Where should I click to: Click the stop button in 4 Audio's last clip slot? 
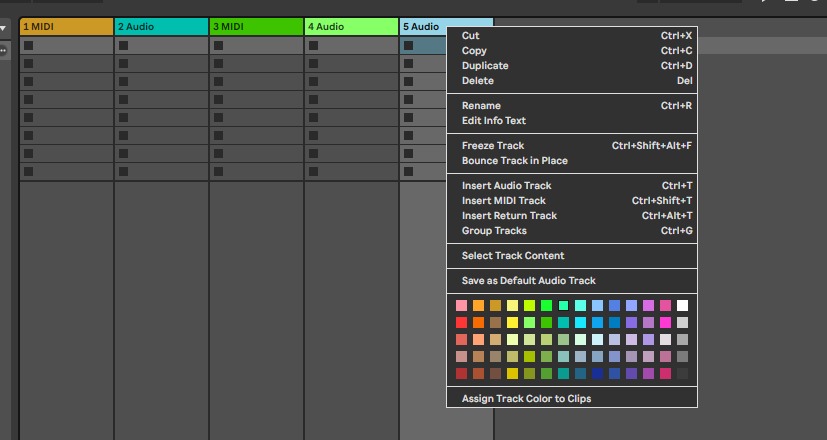click(x=313, y=171)
